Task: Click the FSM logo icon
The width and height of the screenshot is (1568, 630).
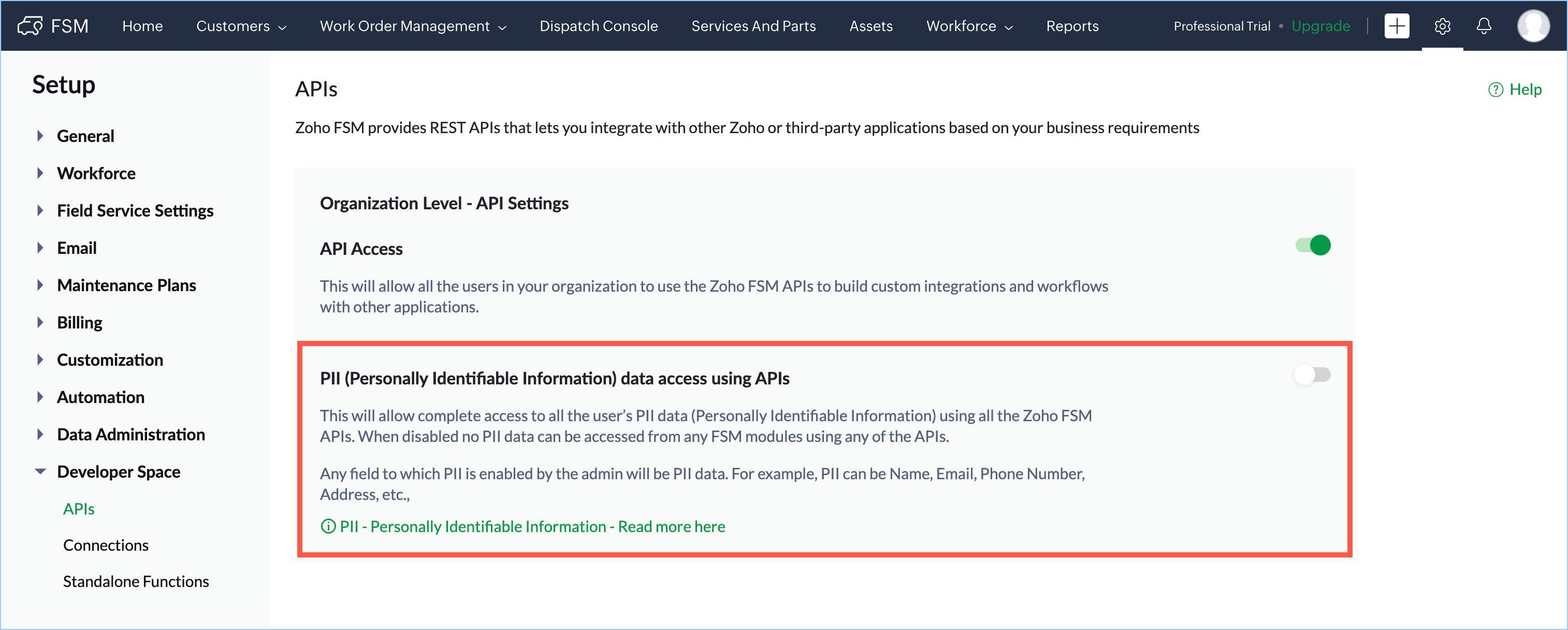Action: tap(29, 25)
